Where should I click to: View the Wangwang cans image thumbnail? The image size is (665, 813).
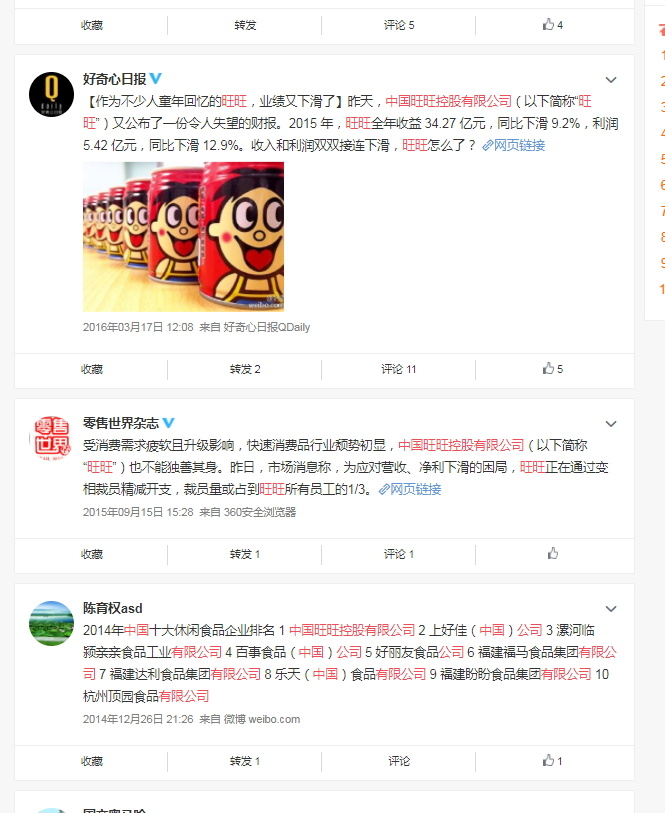coord(183,236)
